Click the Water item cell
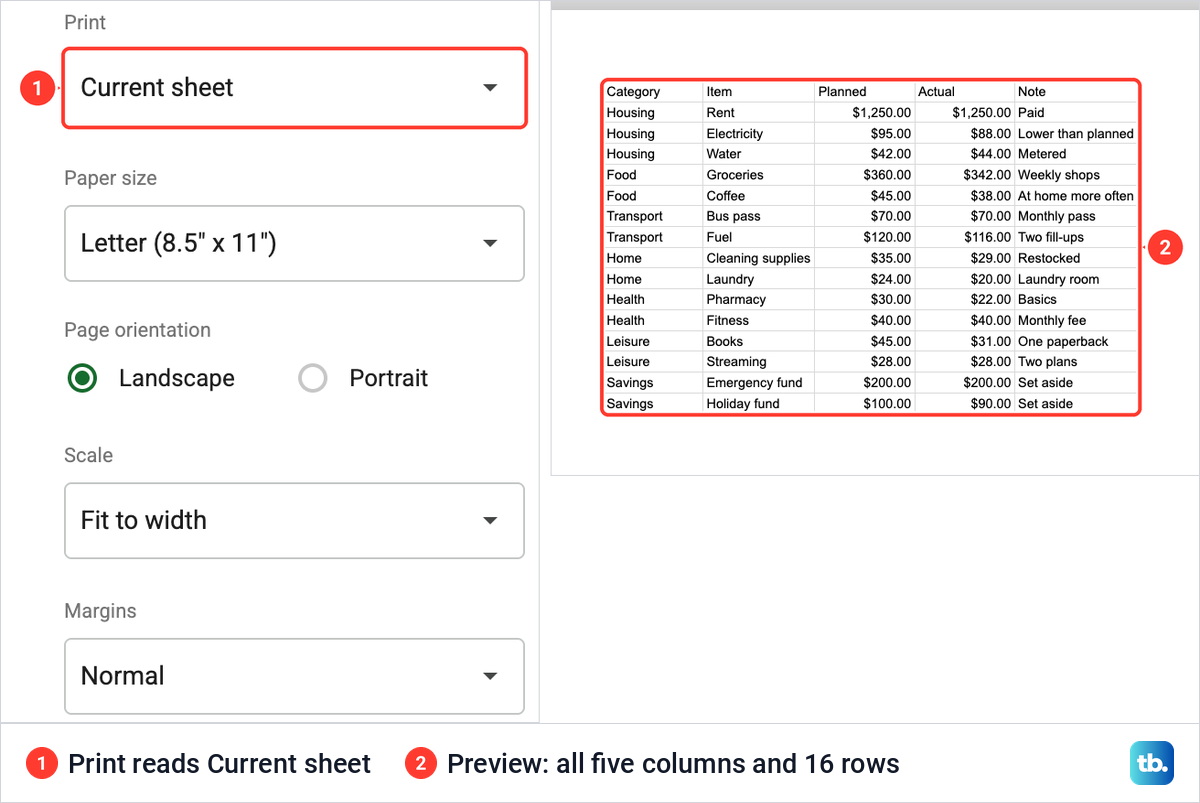Viewport: 1200px width, 803px height. 758,154
